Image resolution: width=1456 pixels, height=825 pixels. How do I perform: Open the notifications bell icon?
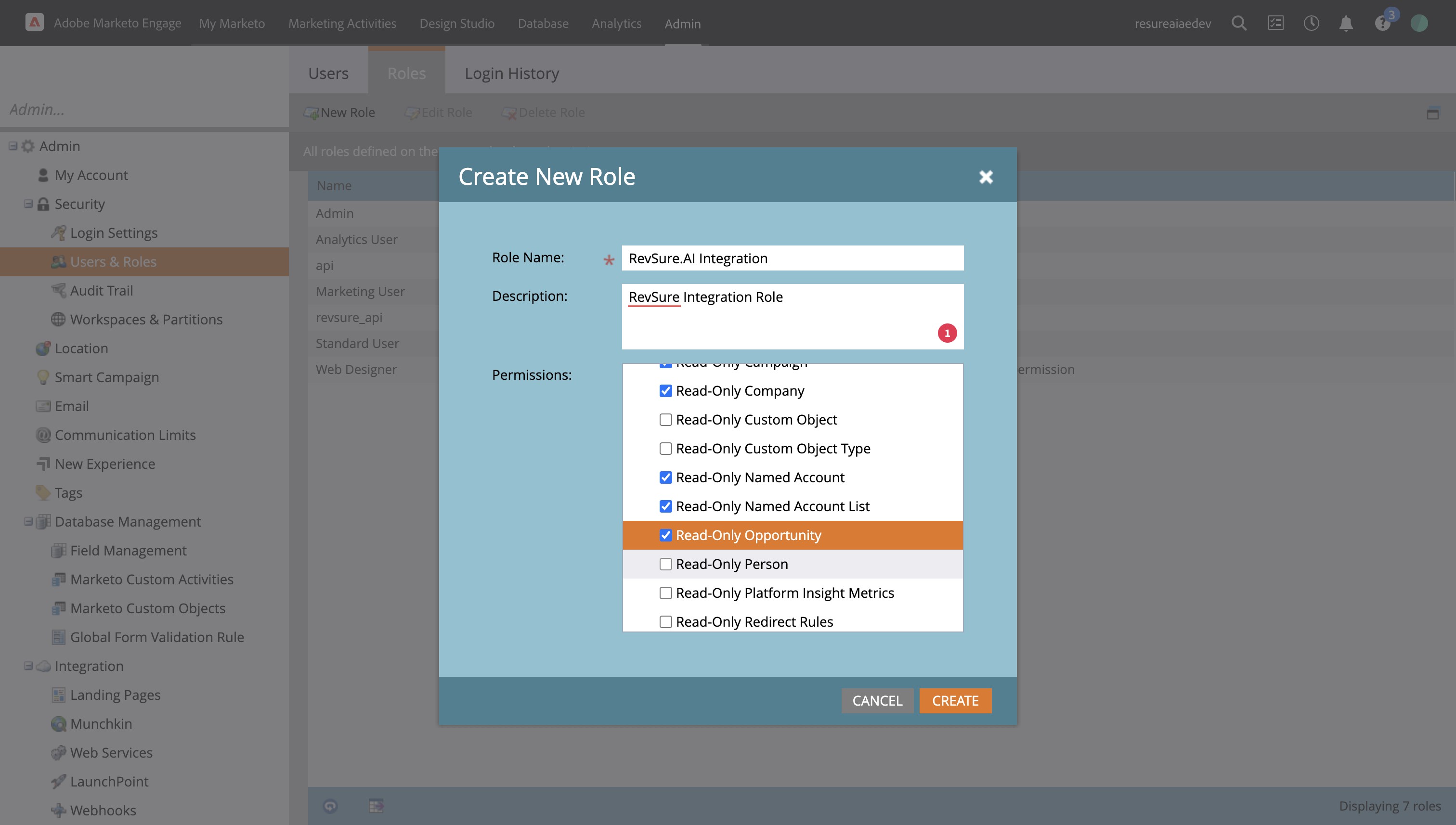1346,23
